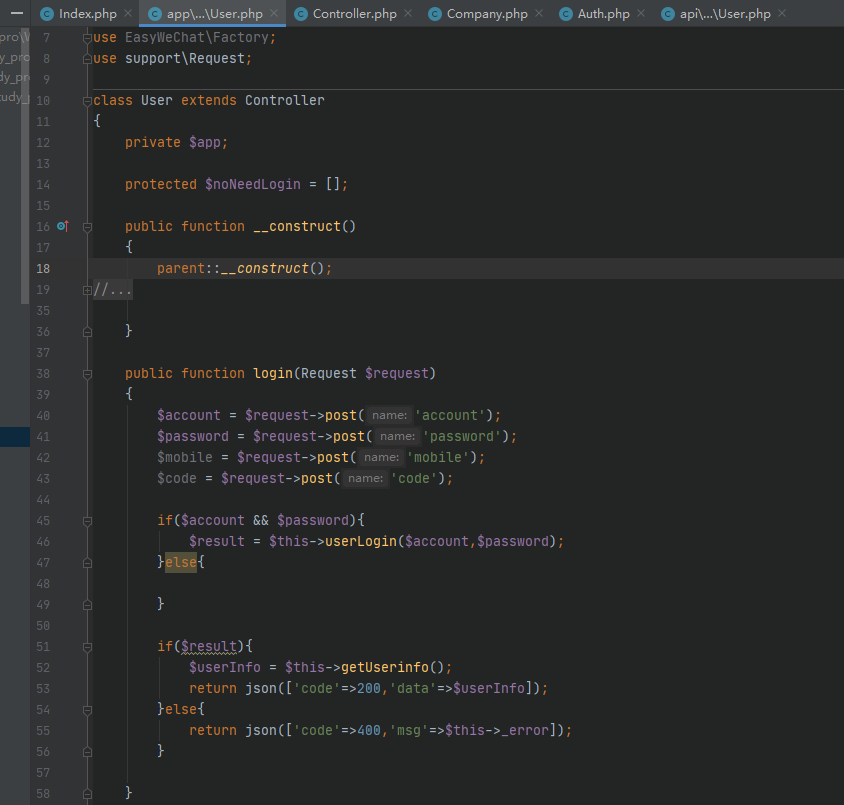Viewport: 844px width, 805px height.
Task: Click the Controller.php class icon
Action: pyautogui.click(x=301, y=14)
